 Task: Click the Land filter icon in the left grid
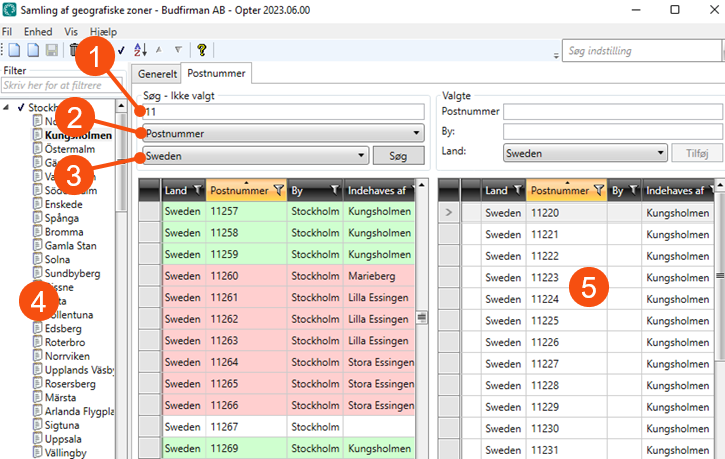197,190
